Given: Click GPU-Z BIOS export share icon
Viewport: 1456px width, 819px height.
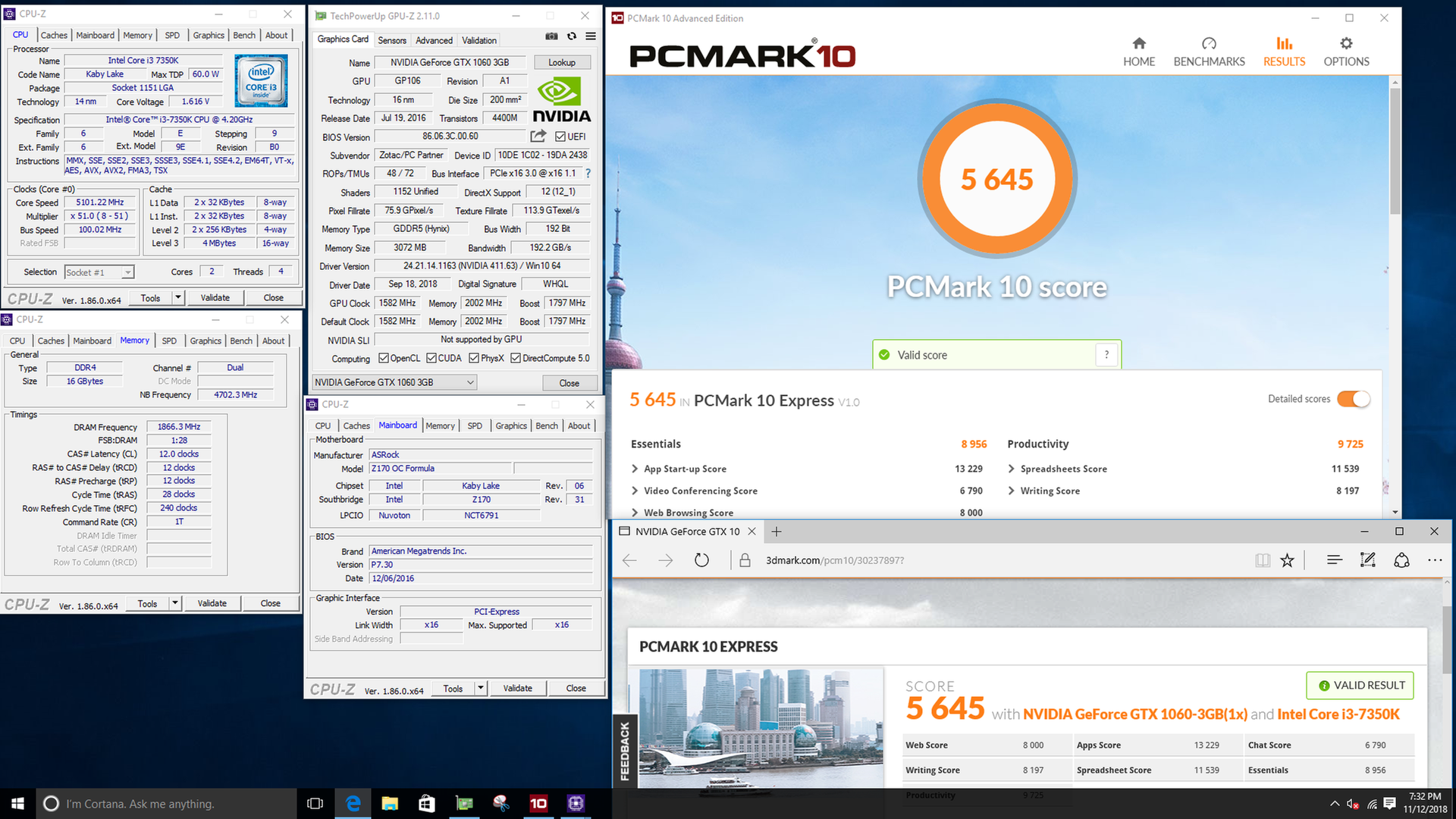Looking at the screenshot, I should (x=538, y=136).
